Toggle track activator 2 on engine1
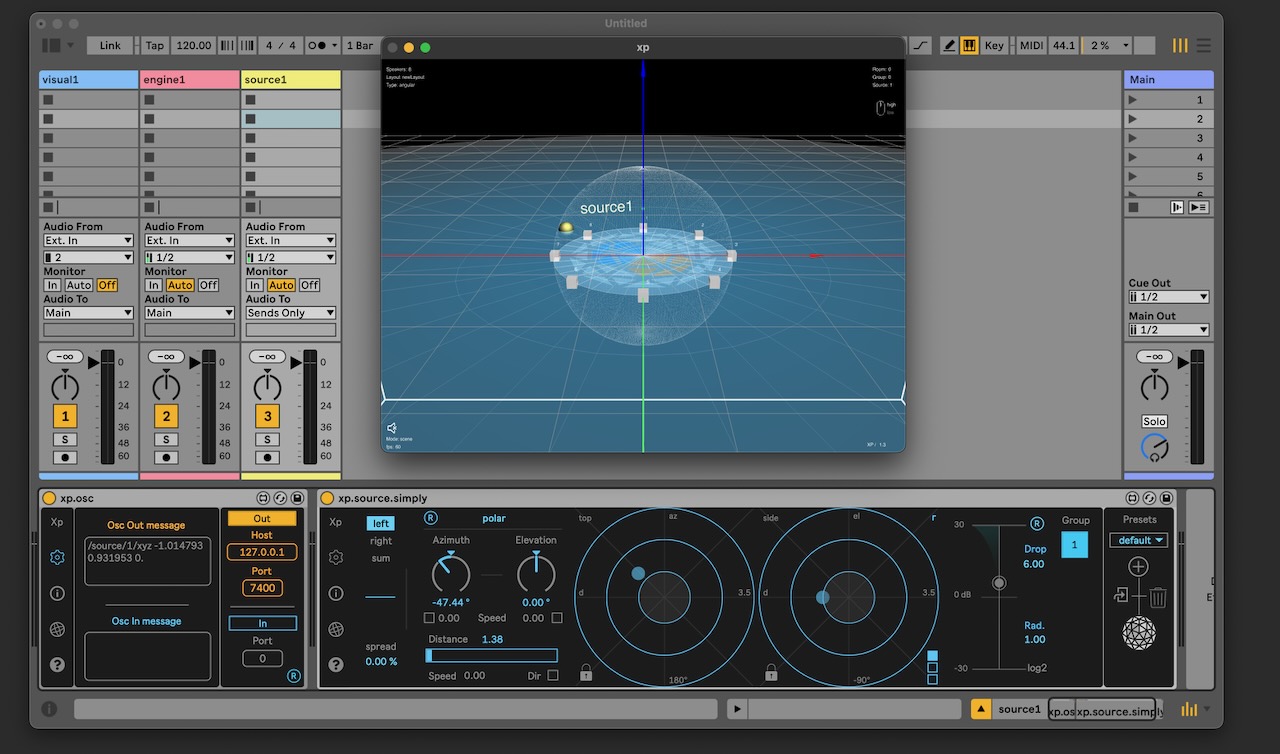The image size is (1280, 754). (166, 417)
